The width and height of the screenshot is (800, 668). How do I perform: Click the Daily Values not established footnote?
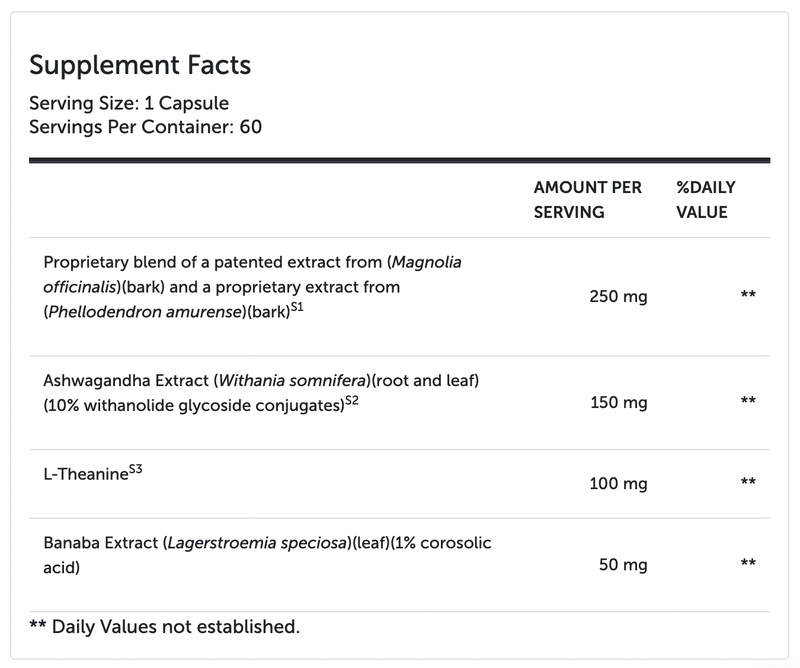point(165,627)
